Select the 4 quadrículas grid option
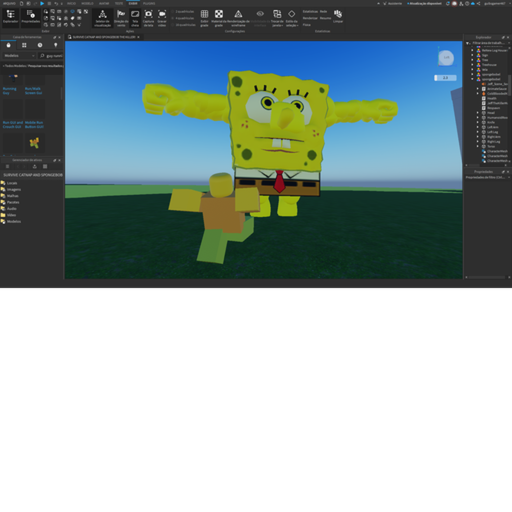Image resolution: width=512 pixels, height=512 pixels. point(182,18)
